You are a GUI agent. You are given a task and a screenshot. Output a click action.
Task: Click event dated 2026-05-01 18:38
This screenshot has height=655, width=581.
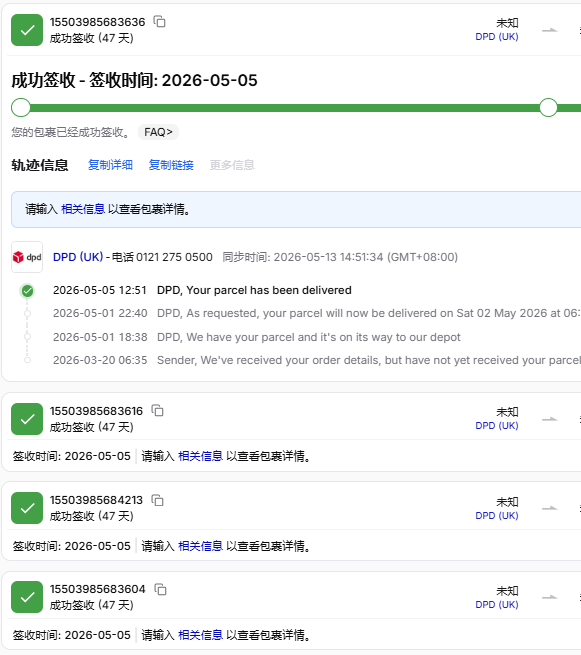[x=256, y=337]
